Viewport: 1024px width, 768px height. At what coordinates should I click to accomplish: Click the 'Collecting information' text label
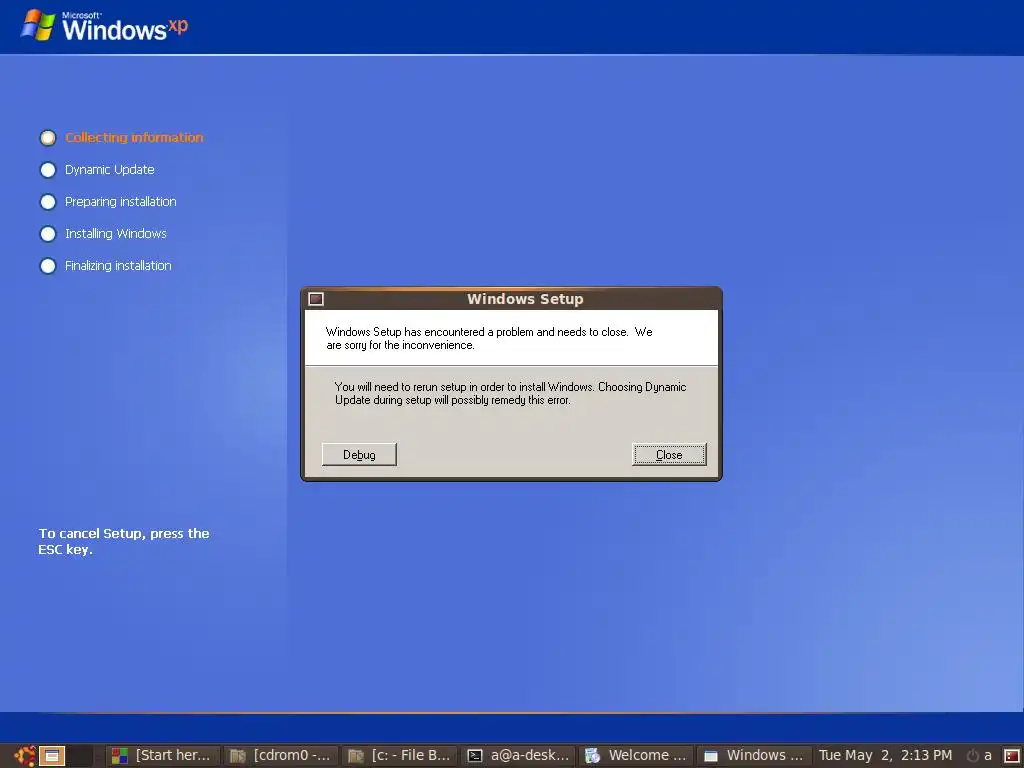click(134, 137)
